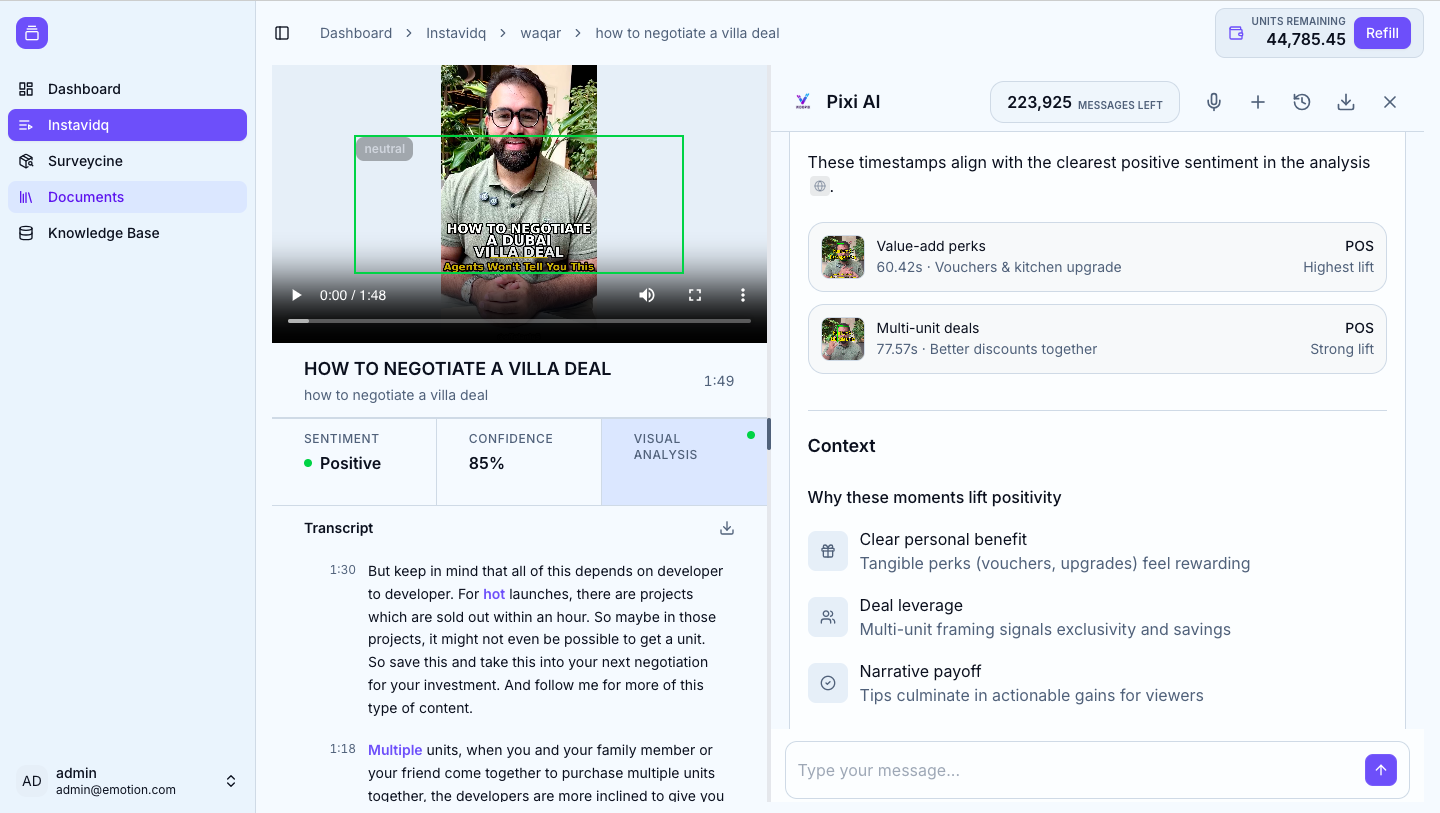Open Surveycine from the sidebar
This screenshot has height=813, width=1440.
pos(127,161)
